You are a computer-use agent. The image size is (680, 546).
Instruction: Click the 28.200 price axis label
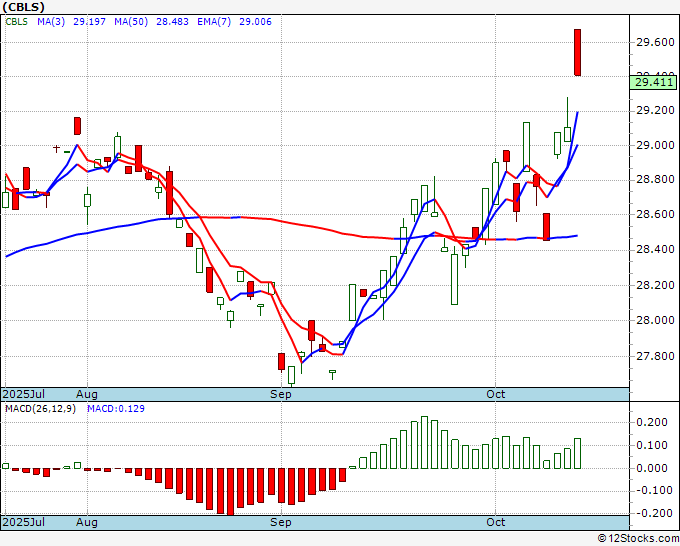click(x=655, y=285)
